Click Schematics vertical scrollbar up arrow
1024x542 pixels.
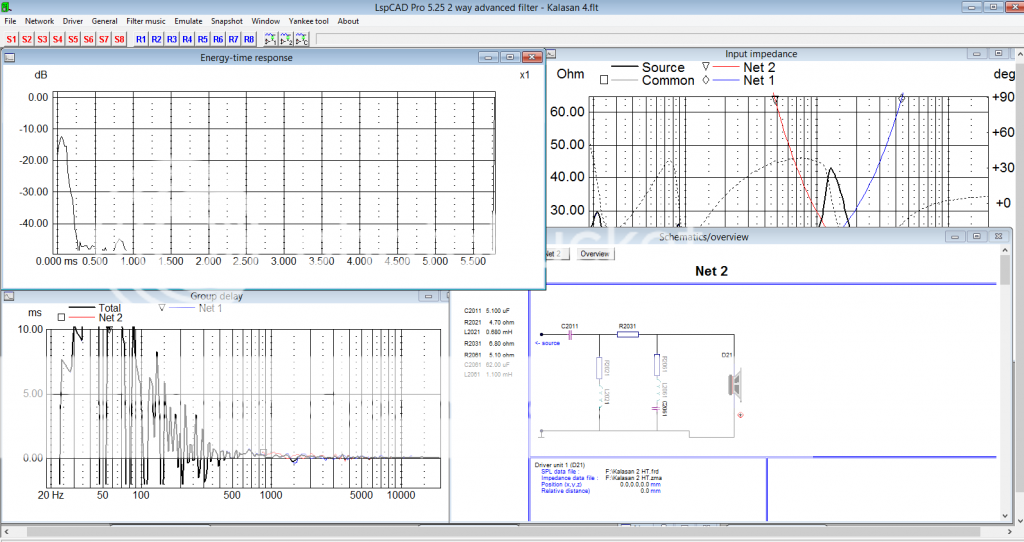(1005, 251)
